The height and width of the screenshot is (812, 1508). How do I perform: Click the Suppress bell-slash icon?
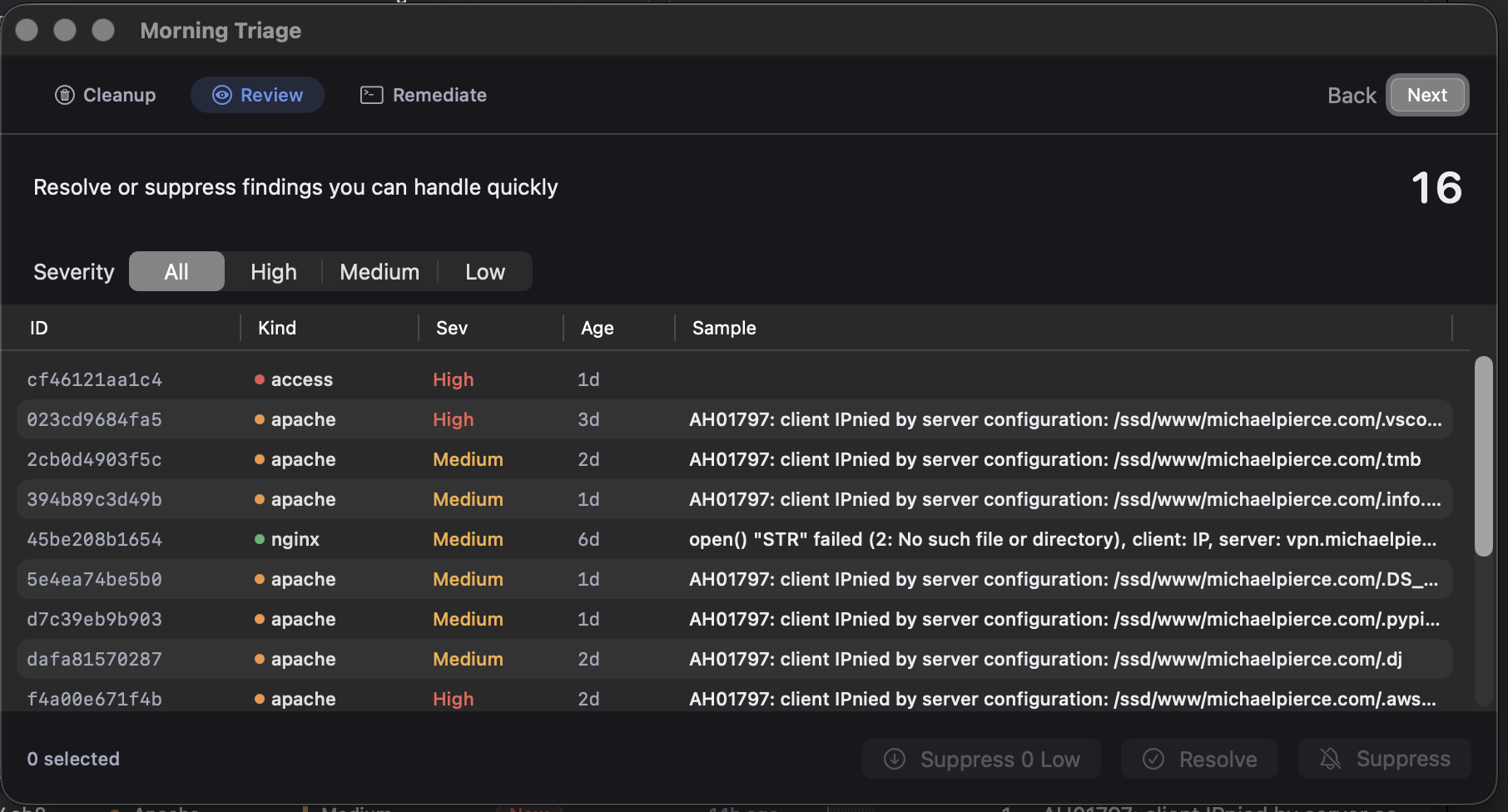point(1331,759)
